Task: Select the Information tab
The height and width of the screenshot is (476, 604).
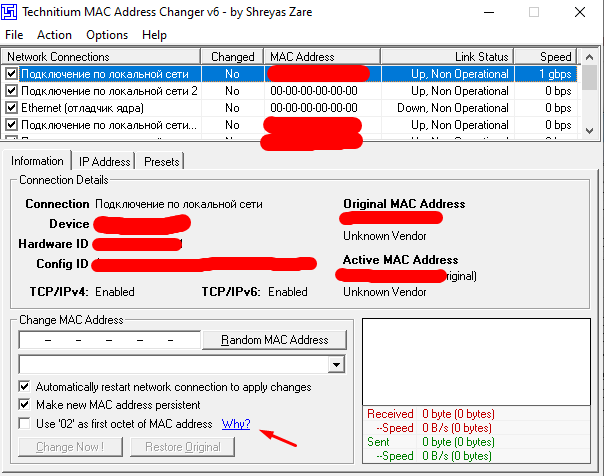Action: [37, 161]
